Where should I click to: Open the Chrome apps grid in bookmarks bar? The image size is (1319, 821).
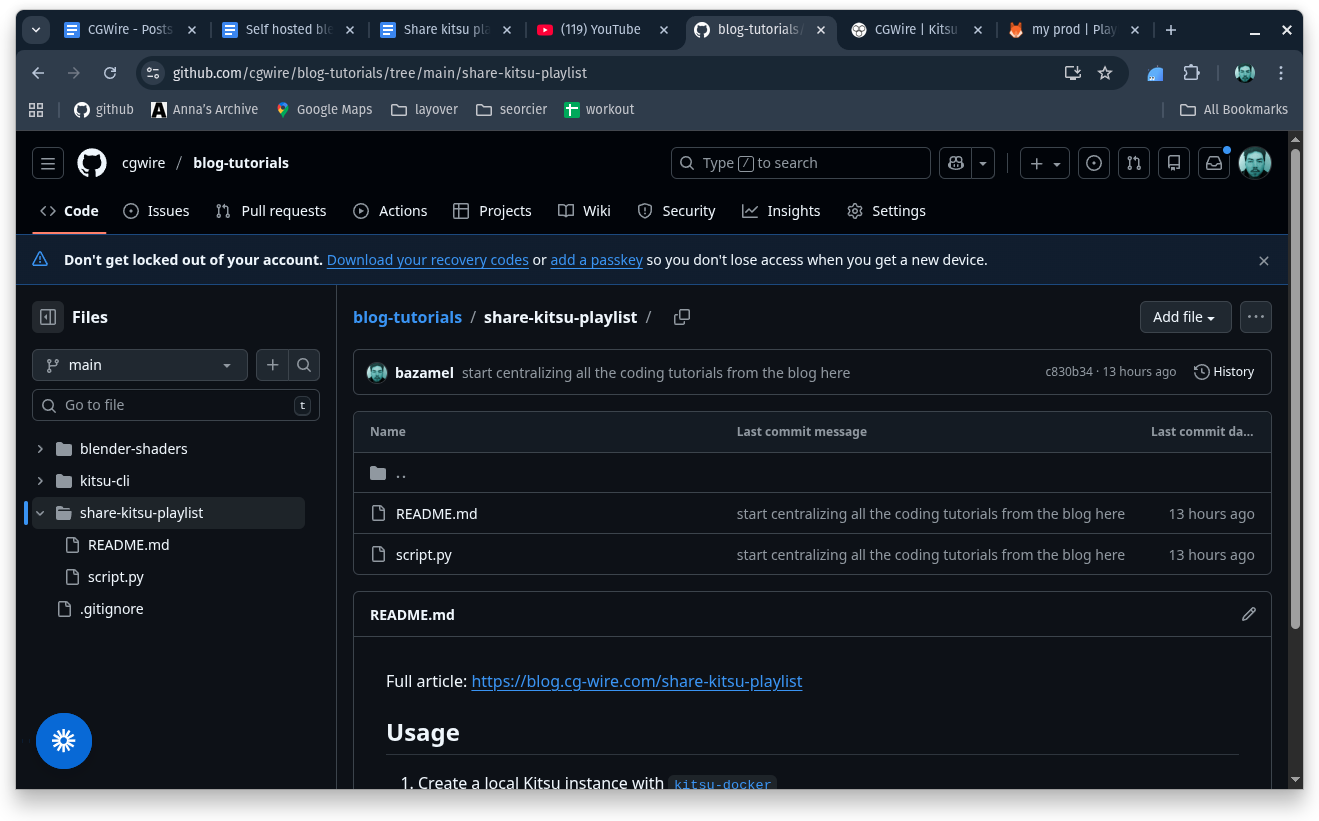(36, 109)
